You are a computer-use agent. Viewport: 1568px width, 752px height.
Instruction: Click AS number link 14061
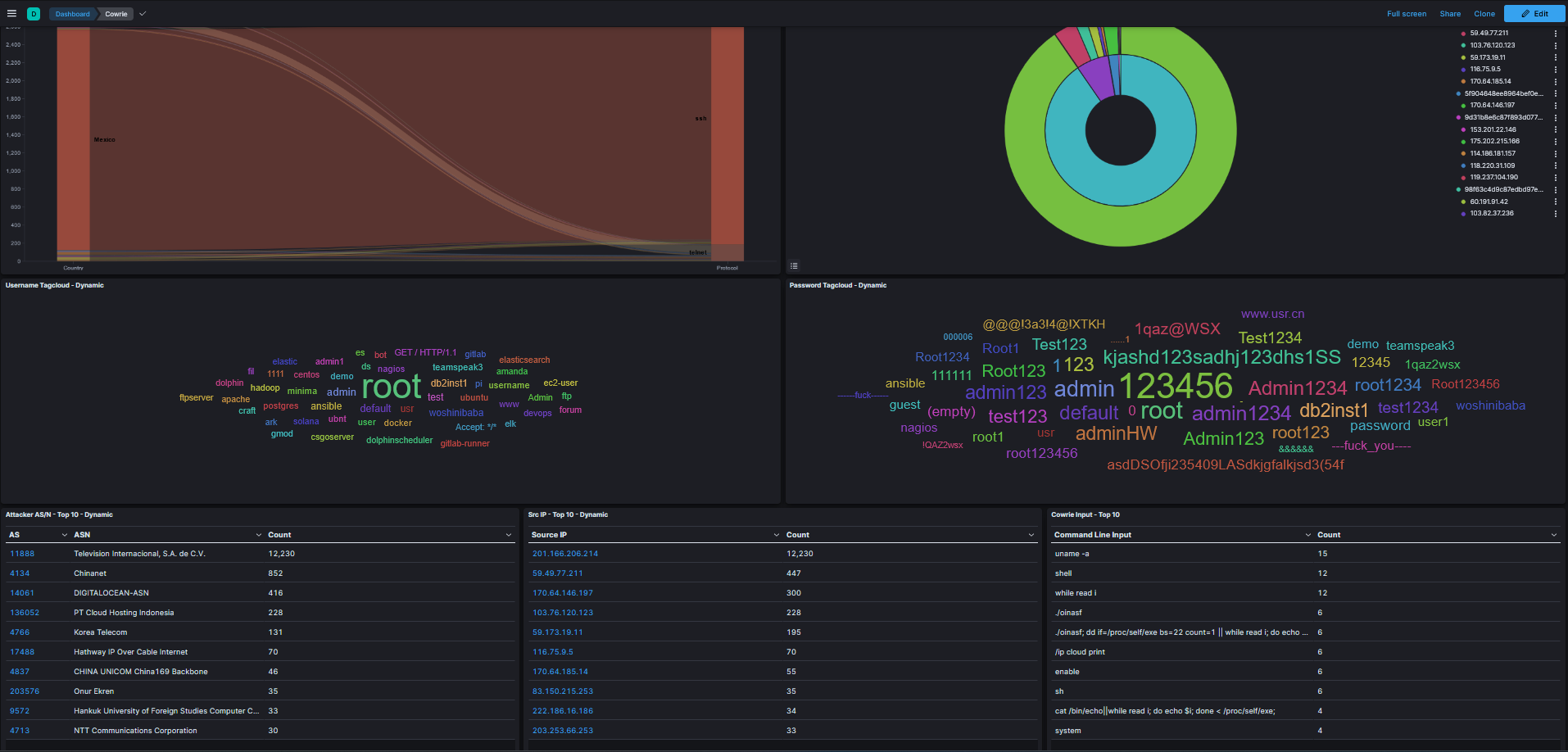[22, 593]
